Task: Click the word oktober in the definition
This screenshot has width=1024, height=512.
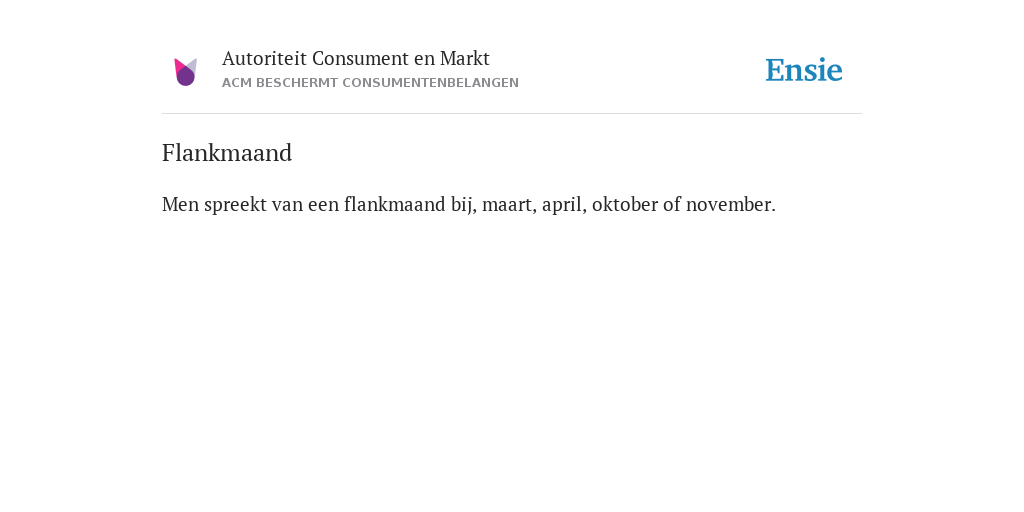Action: pos(625,204)
